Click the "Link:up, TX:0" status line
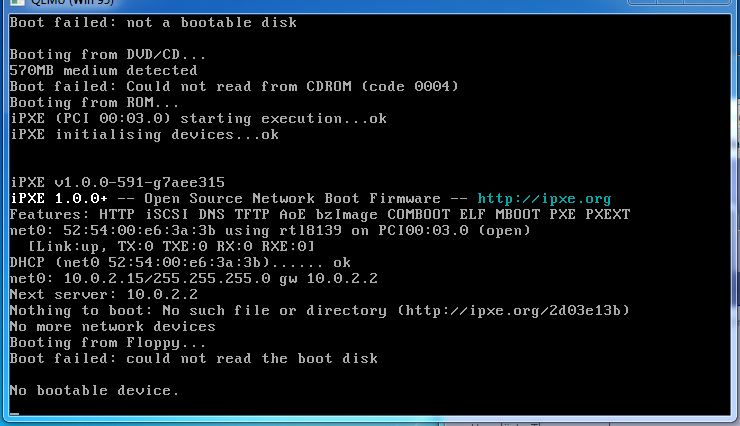 point(171,246)
